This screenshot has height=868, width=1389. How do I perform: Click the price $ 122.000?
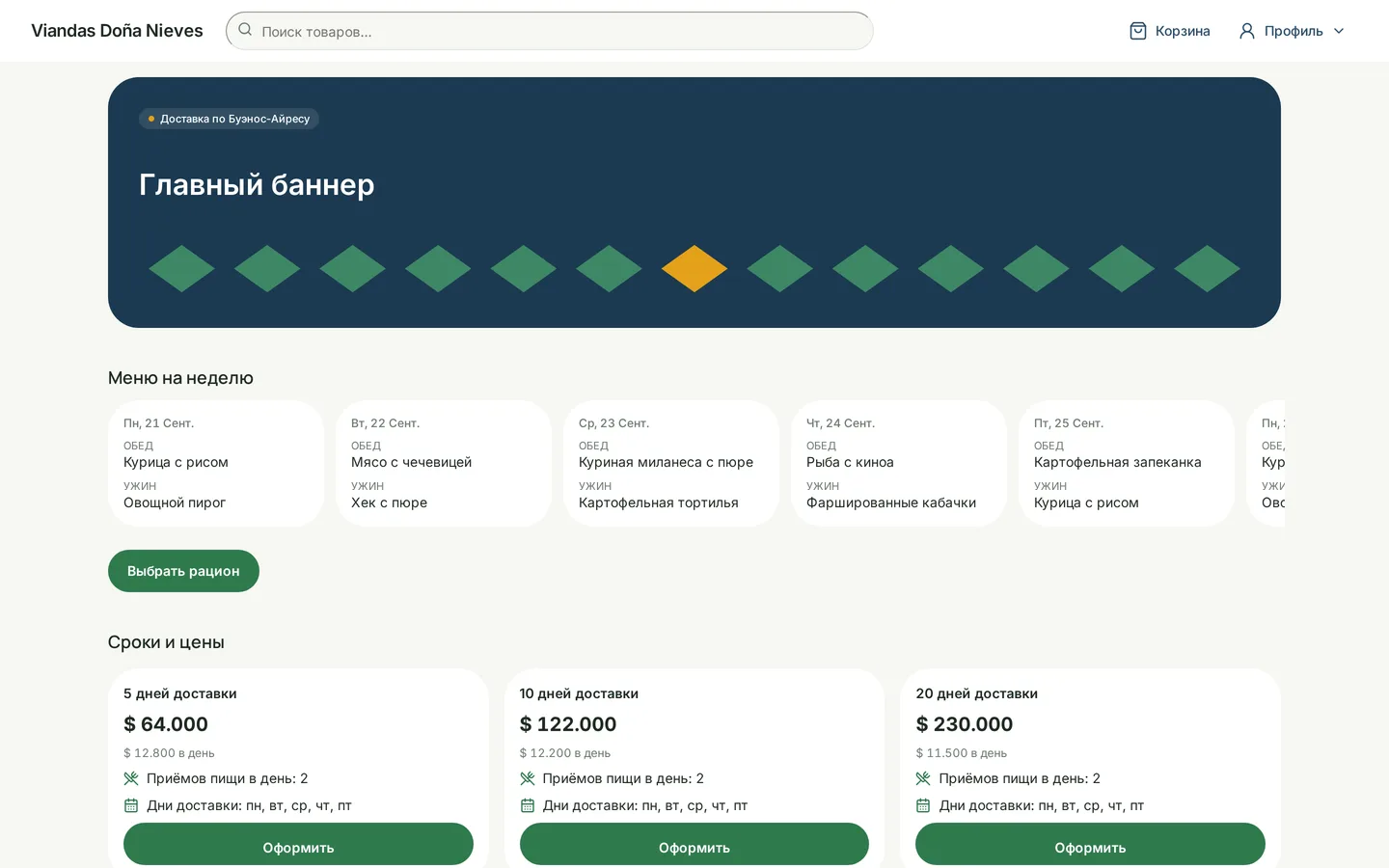[568, 724]
